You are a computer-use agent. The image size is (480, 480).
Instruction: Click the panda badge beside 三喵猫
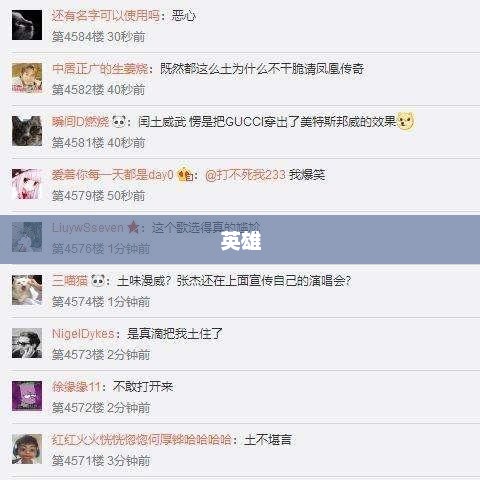[x=98, y=281]
